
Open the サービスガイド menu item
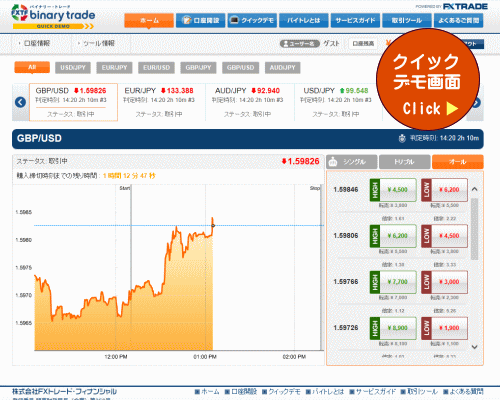[x=355, y=20]
